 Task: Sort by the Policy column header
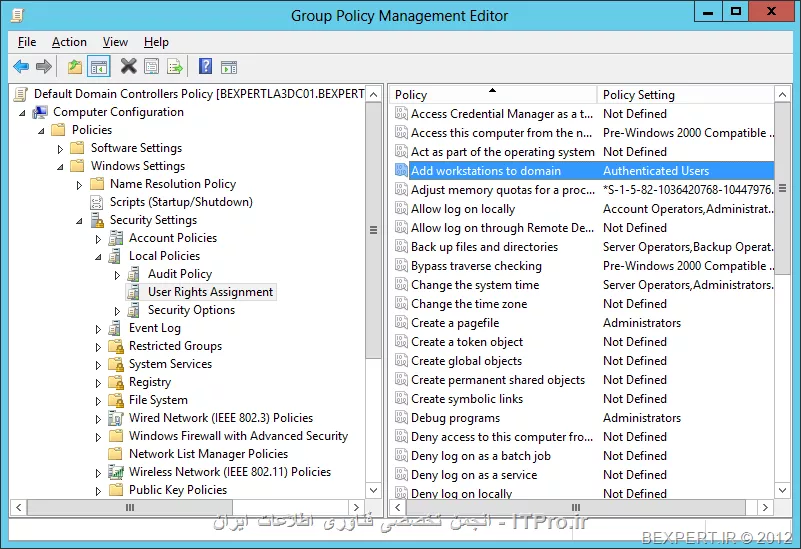[492, 95]
